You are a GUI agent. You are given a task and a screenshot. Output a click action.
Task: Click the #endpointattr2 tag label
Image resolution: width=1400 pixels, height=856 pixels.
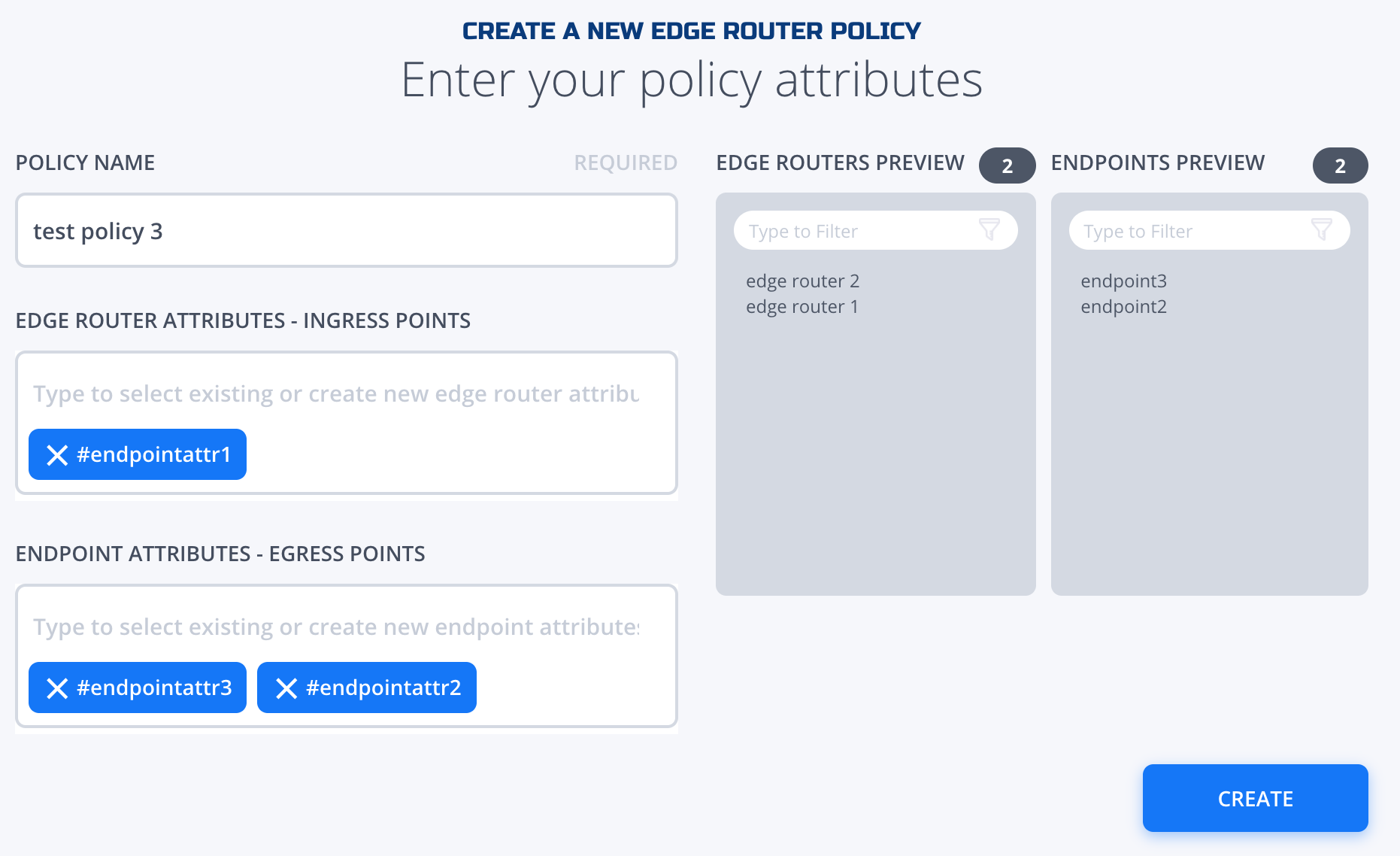pos(383,688)
